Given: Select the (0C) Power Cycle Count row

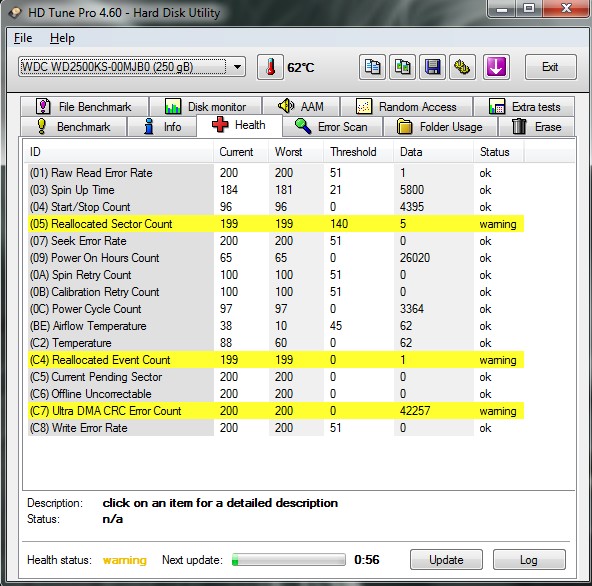Looking at the screenshot, I should (x=276, y=309).
